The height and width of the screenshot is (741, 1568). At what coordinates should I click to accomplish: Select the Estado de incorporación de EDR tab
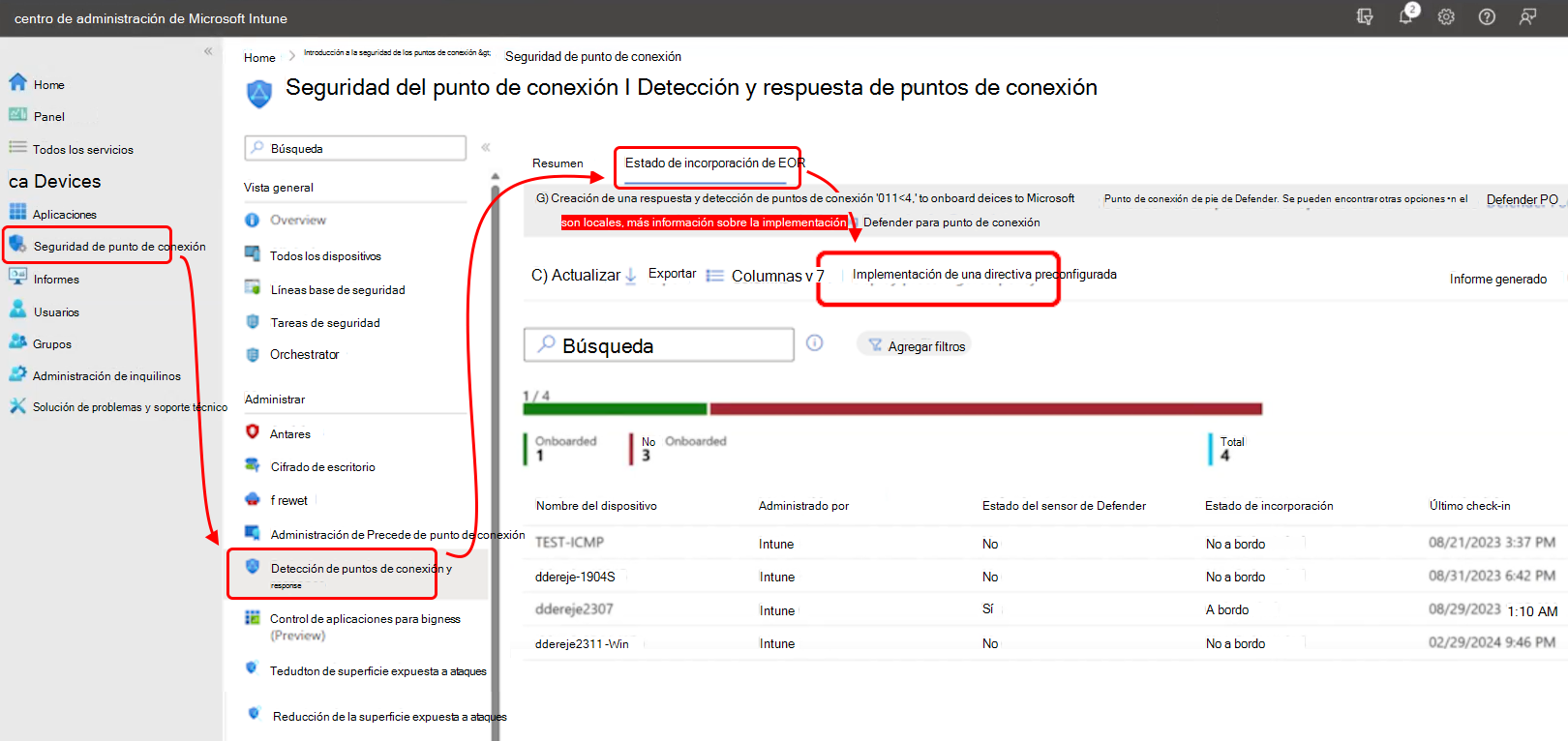point(714,163)
